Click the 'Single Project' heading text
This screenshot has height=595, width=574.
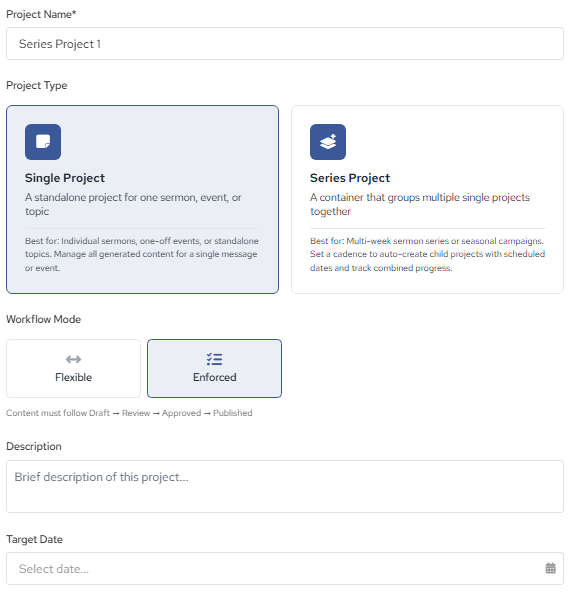point(65,178)
